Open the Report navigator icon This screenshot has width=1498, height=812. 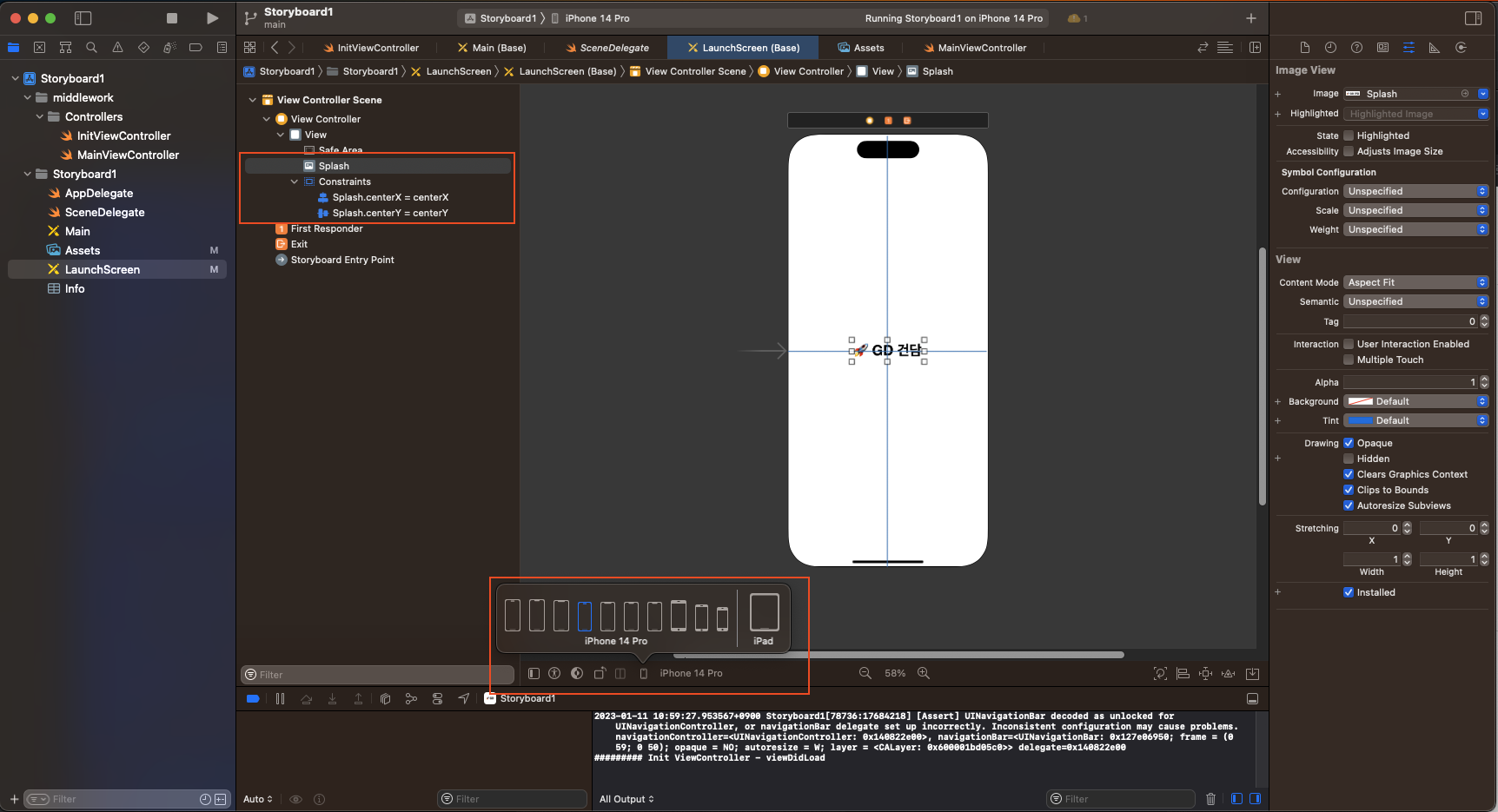click(222, 48)
